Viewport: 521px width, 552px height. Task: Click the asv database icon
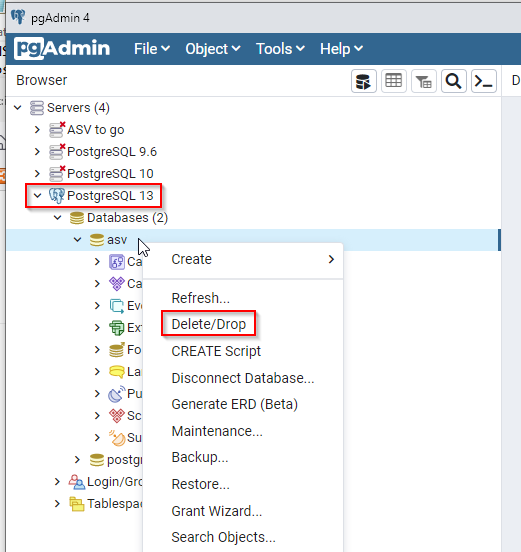click(x=97, y=240)
